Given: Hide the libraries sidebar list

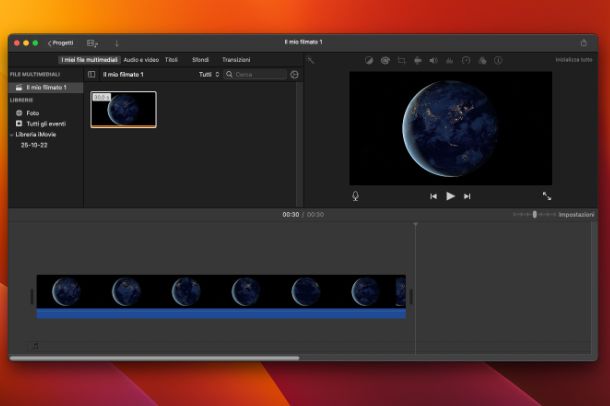Looking at the screenshot, I should 91,74.
